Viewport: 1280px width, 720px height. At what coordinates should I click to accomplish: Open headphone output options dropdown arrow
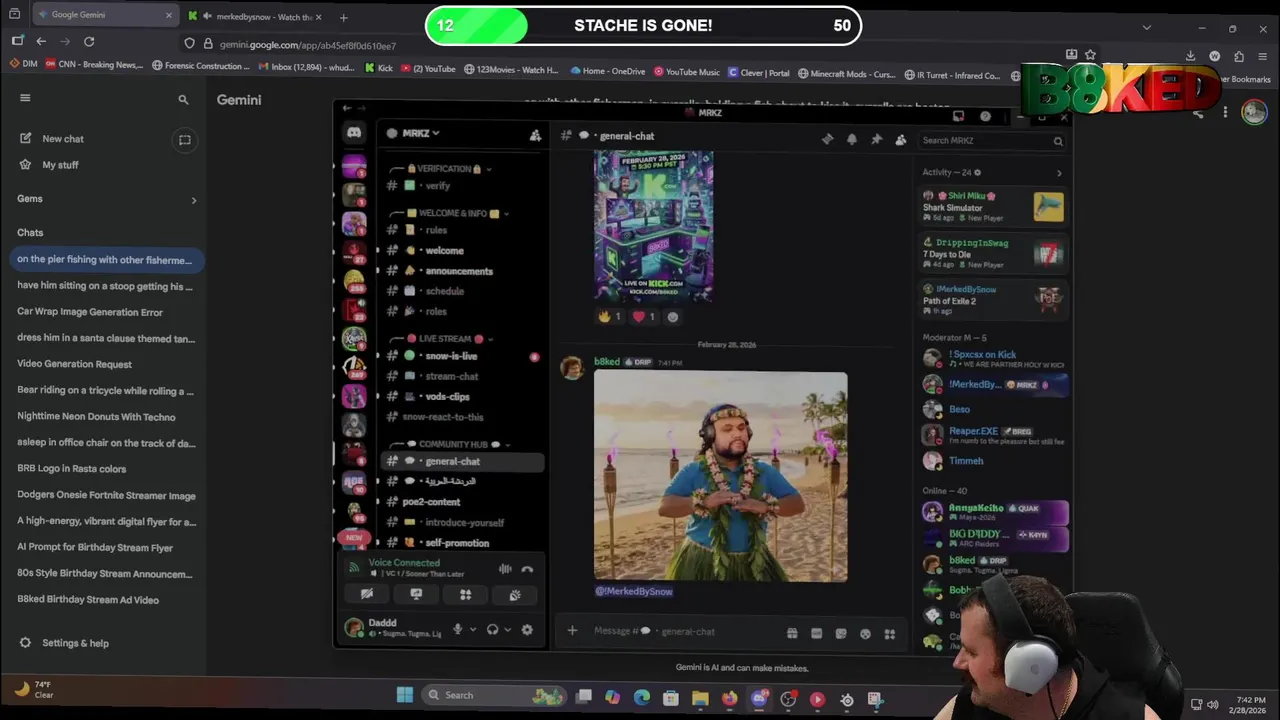pos(507,630)
